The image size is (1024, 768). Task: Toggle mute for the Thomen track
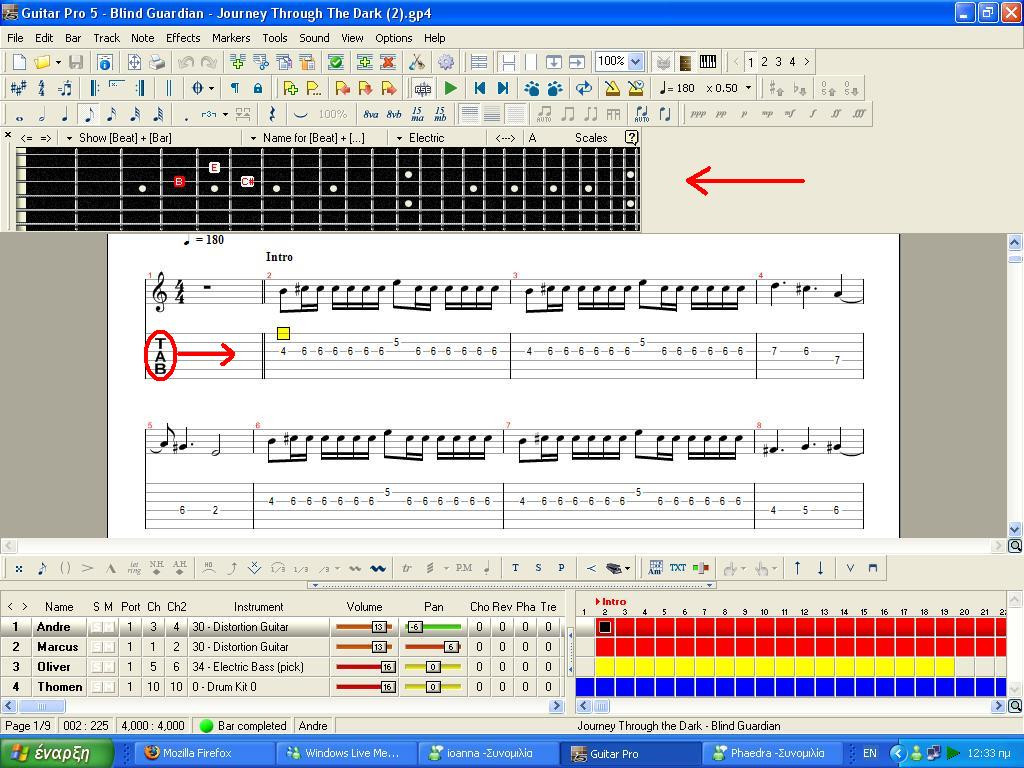(x=108, y=687)
